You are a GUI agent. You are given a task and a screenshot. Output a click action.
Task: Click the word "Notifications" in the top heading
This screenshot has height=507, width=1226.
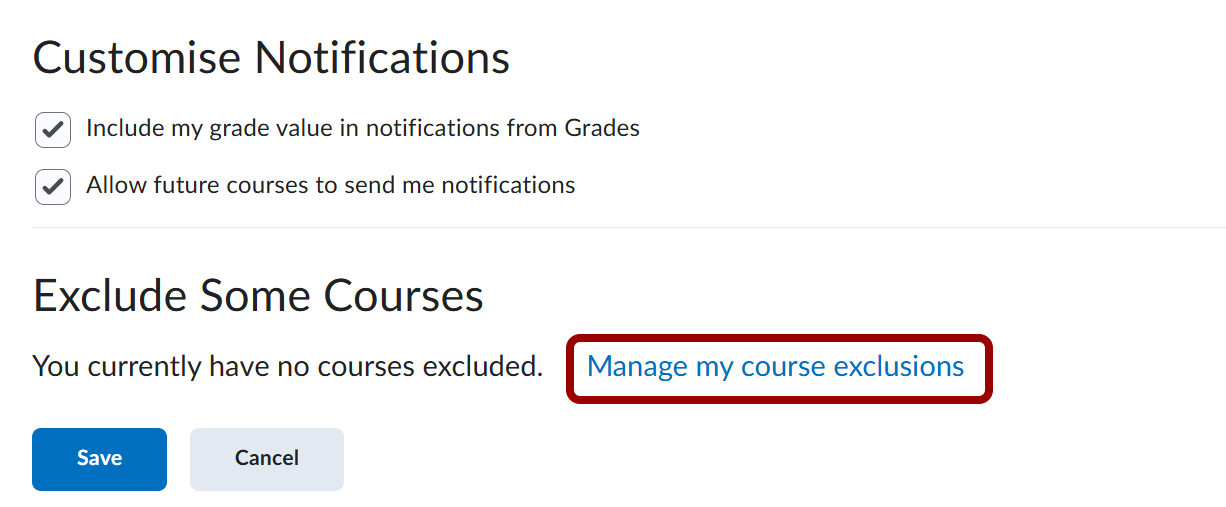[x=382, y=58]
